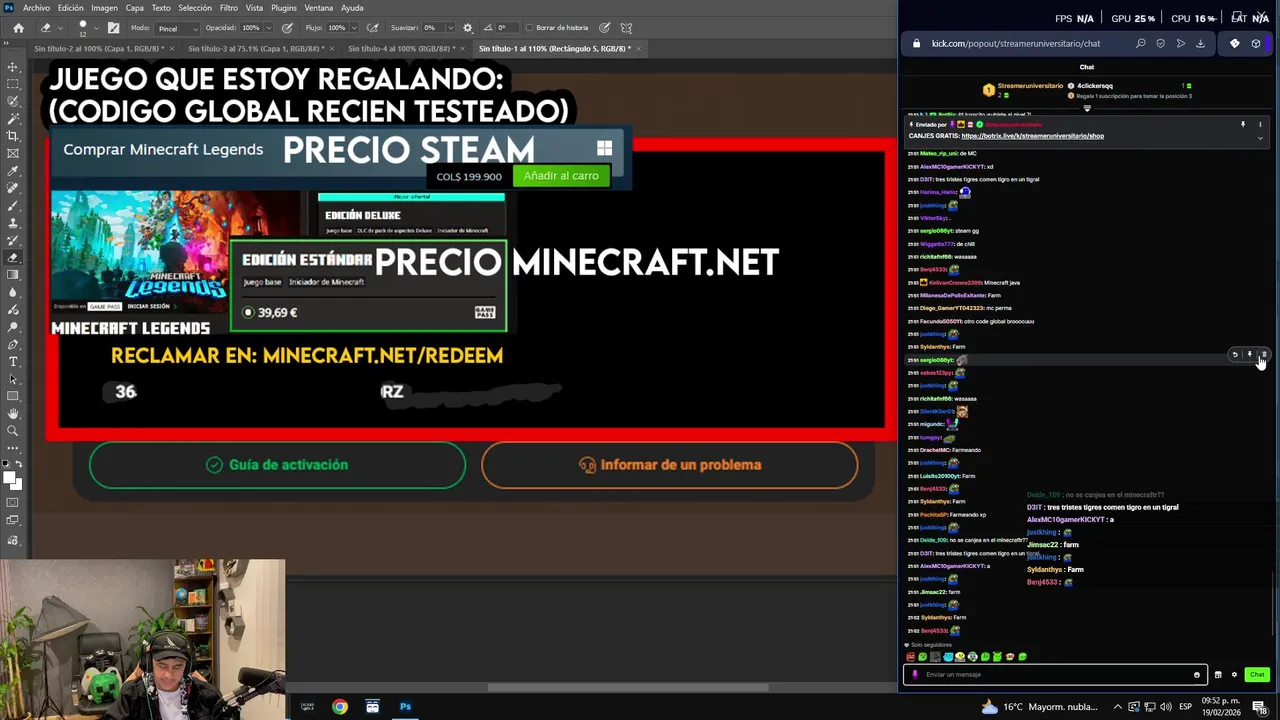Image resolution: width=1280 pixels, height=720 pixels.
Task: Collapse the chat leaderboard arrow
Action: (x=1087, y=108)
